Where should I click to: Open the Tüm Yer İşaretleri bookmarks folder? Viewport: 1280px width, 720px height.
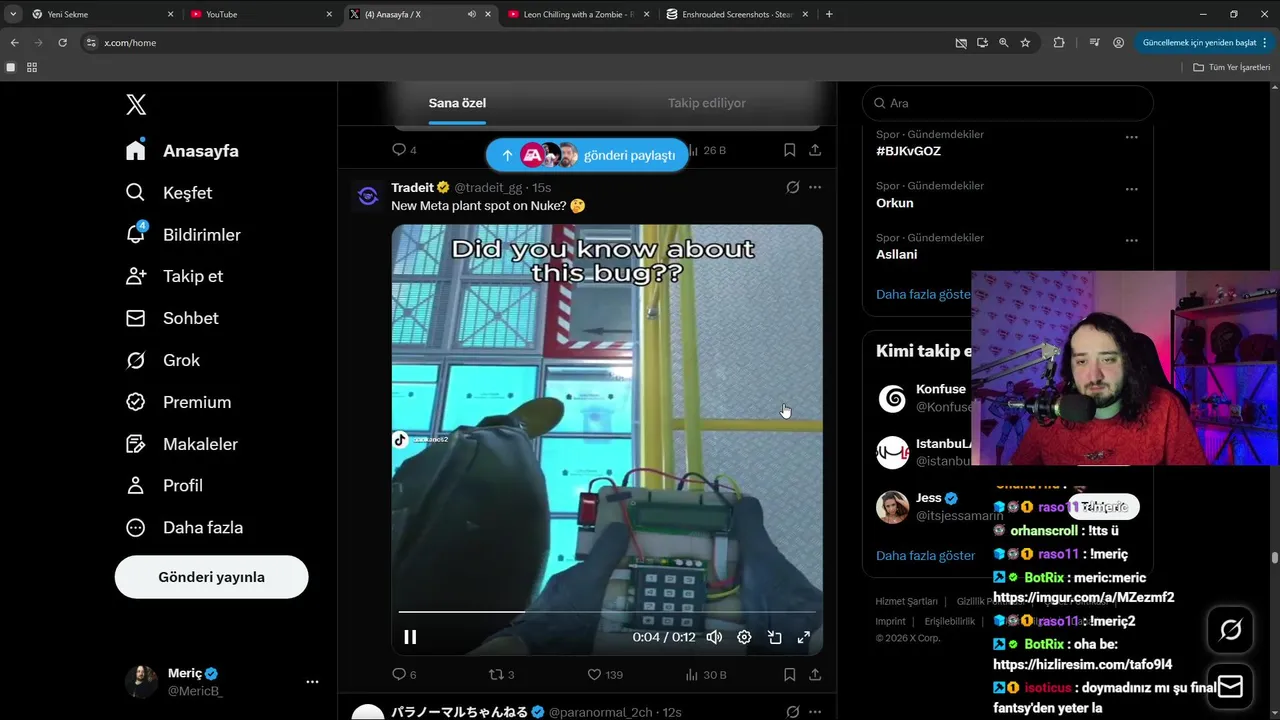tap(1231, 67)
